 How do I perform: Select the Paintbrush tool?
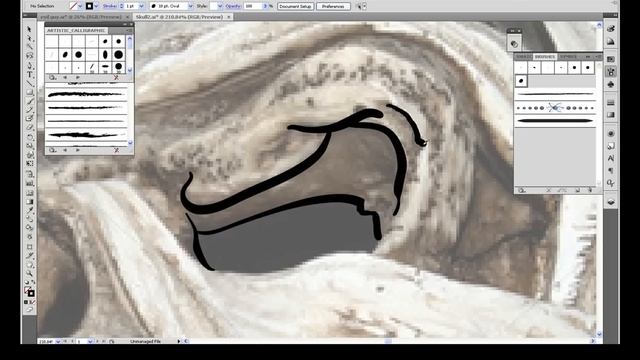tap(29, 102)
